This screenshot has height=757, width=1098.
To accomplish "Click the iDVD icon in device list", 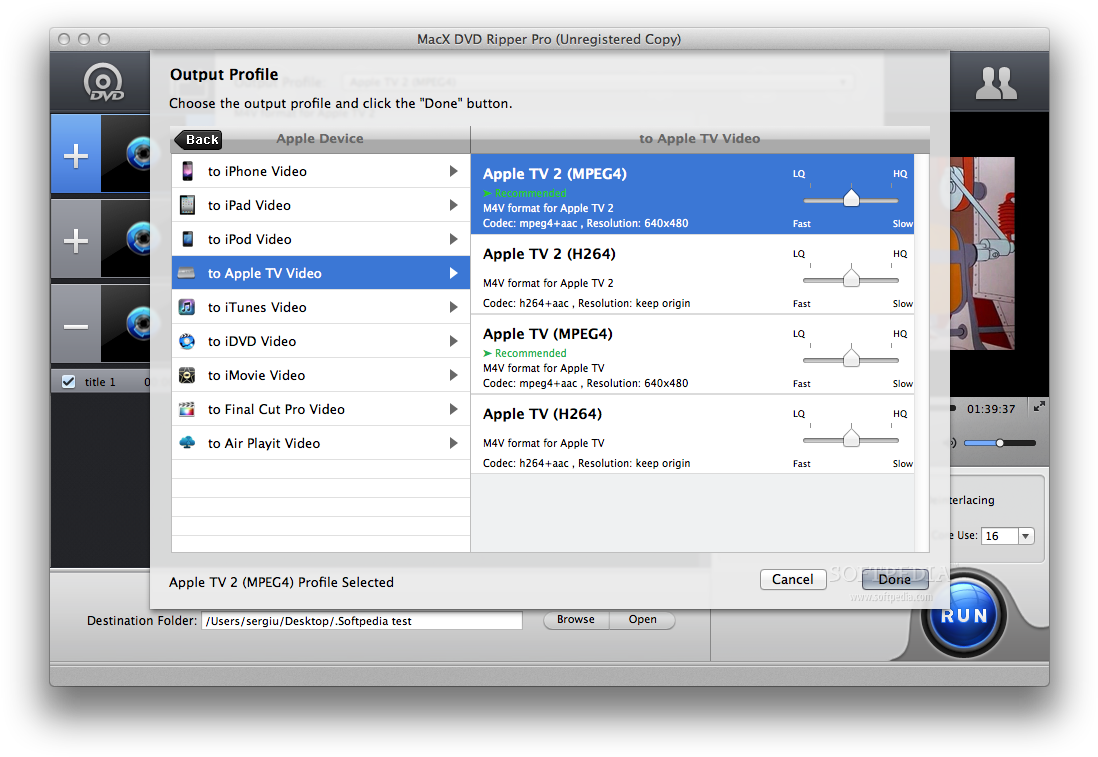I will pyautogui.click(x=187, y=341).
